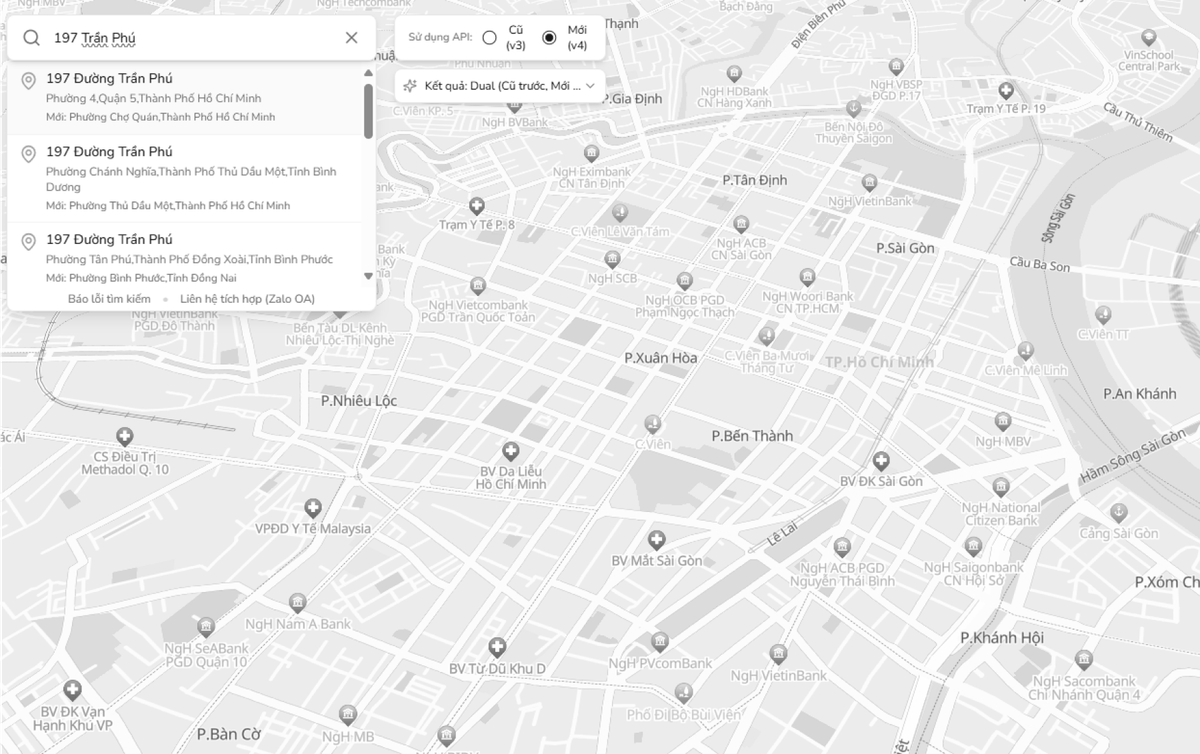Viewport: 1200px width, 754px height.
Task: Click the Bến Nội Đô Thuyền Sài Gòn marker
Action: tap(852, 107)
